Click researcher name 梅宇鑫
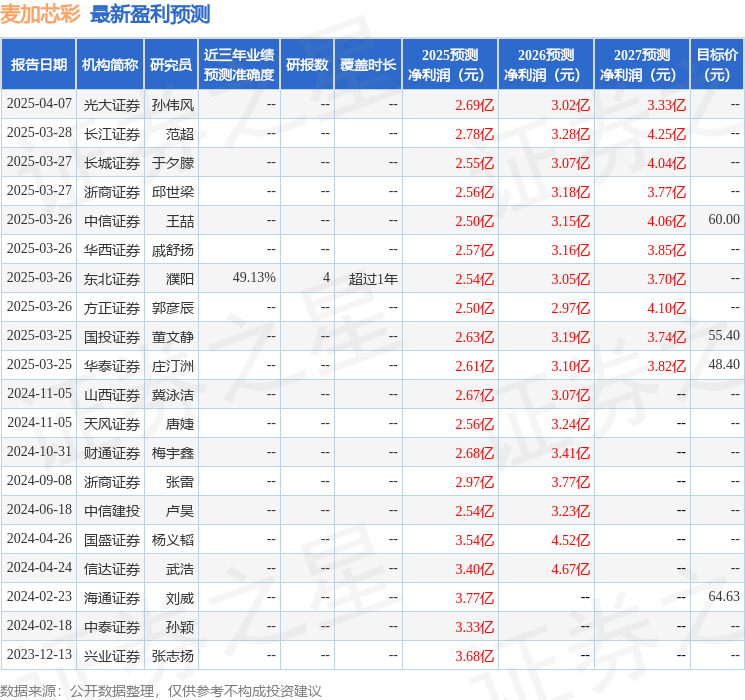This screenshot has width=745, height=700. pyautogui.click(x=173, y=453)
